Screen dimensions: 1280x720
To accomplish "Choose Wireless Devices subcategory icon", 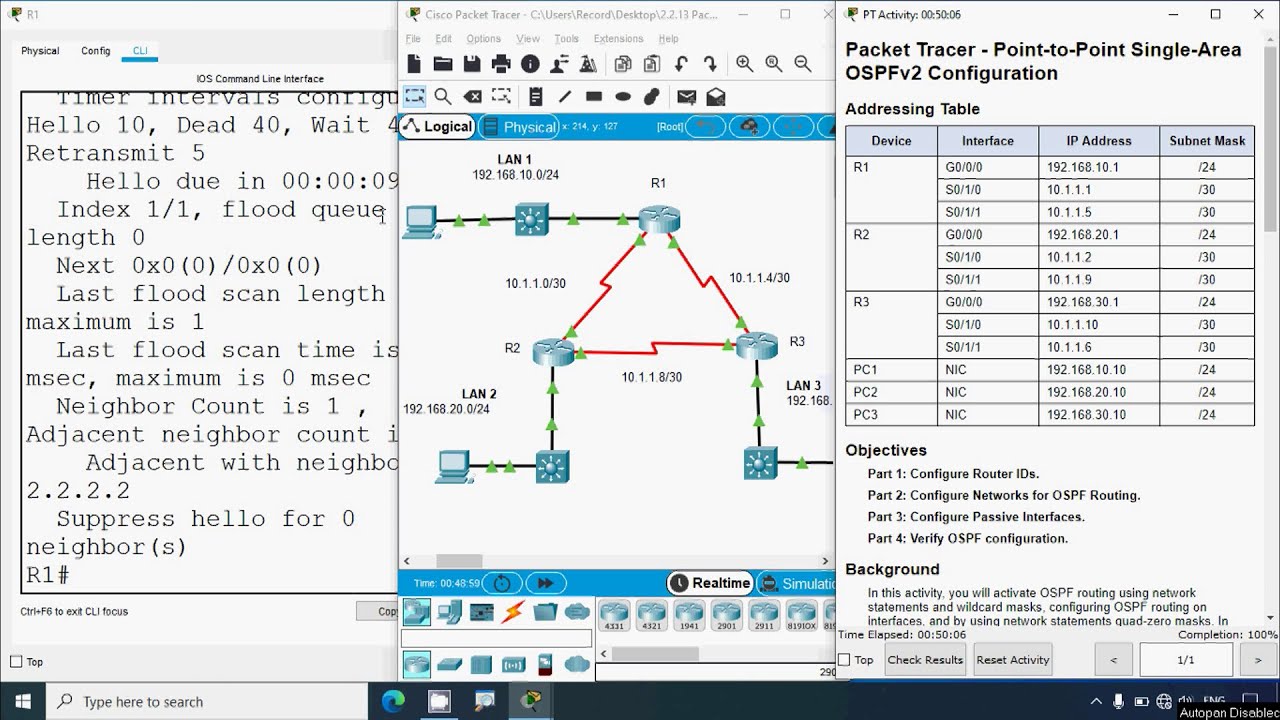I will (513, 664).
